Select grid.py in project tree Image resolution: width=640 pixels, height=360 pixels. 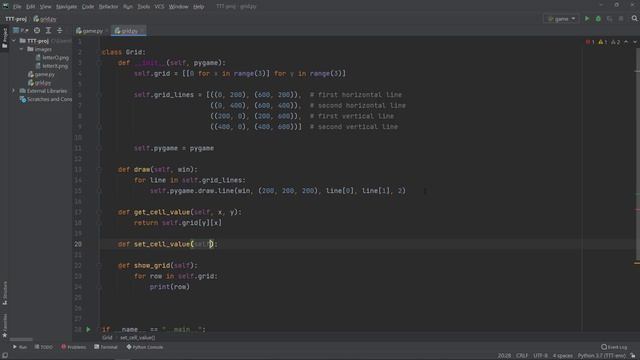pos(40,82)
